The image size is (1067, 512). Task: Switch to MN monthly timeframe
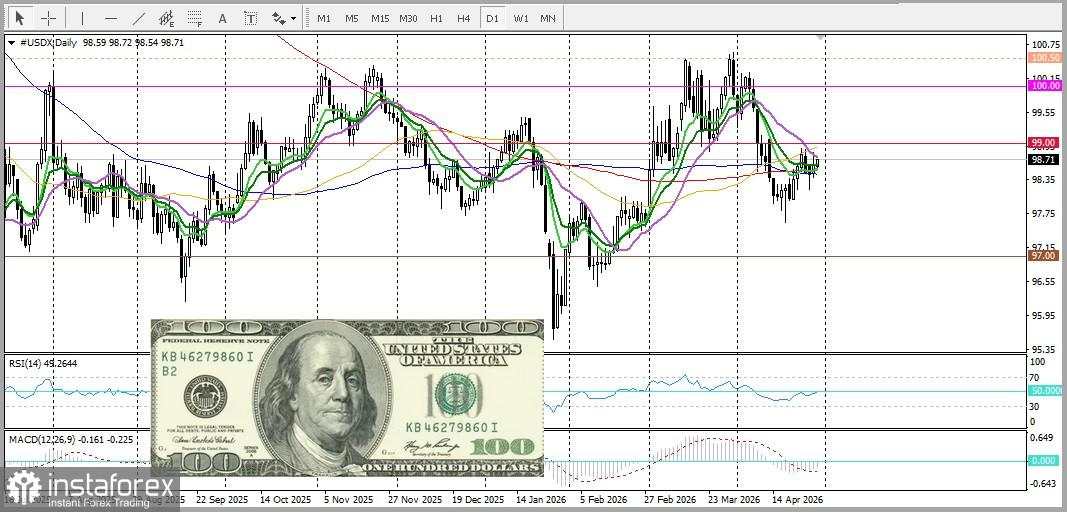548,18
